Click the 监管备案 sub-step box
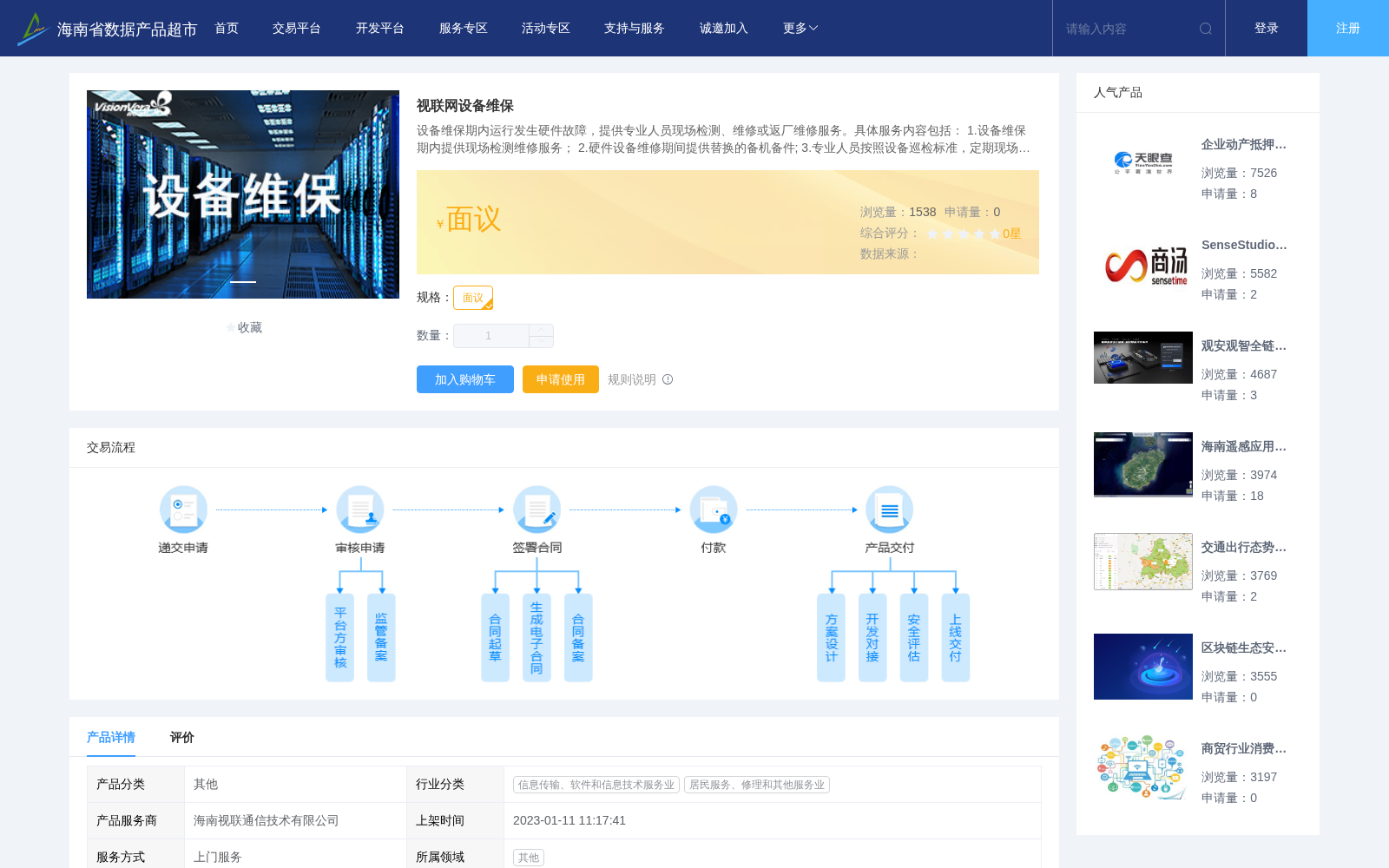1389x868 pixels. tap(381, 638)
